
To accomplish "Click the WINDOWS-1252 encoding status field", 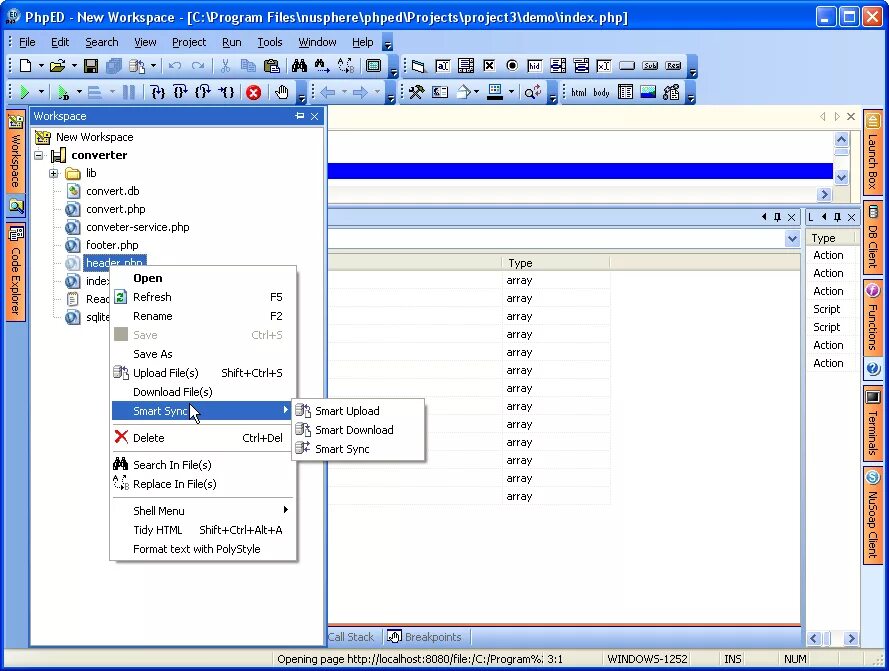I will [647, 659].
